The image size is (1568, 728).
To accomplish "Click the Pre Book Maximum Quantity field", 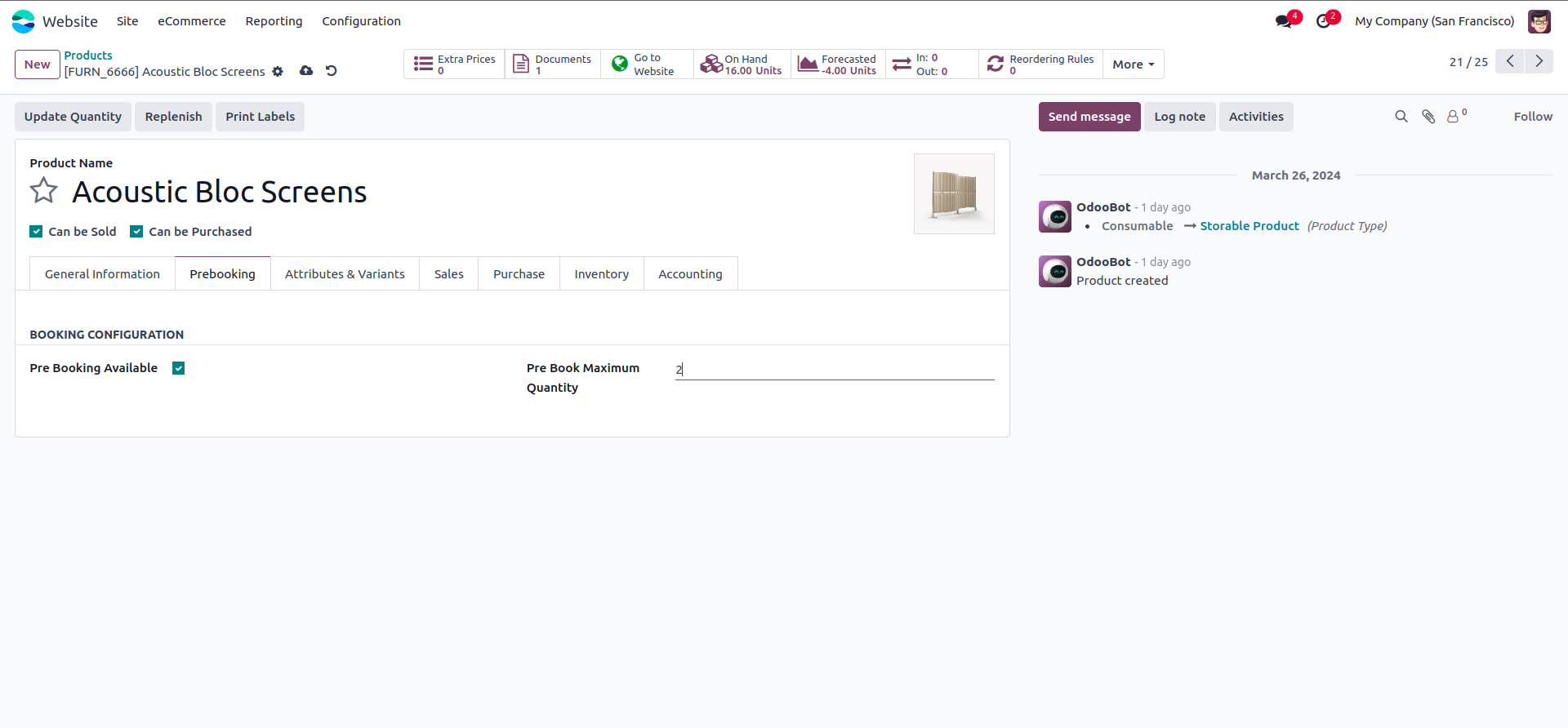I will [835, 370].
